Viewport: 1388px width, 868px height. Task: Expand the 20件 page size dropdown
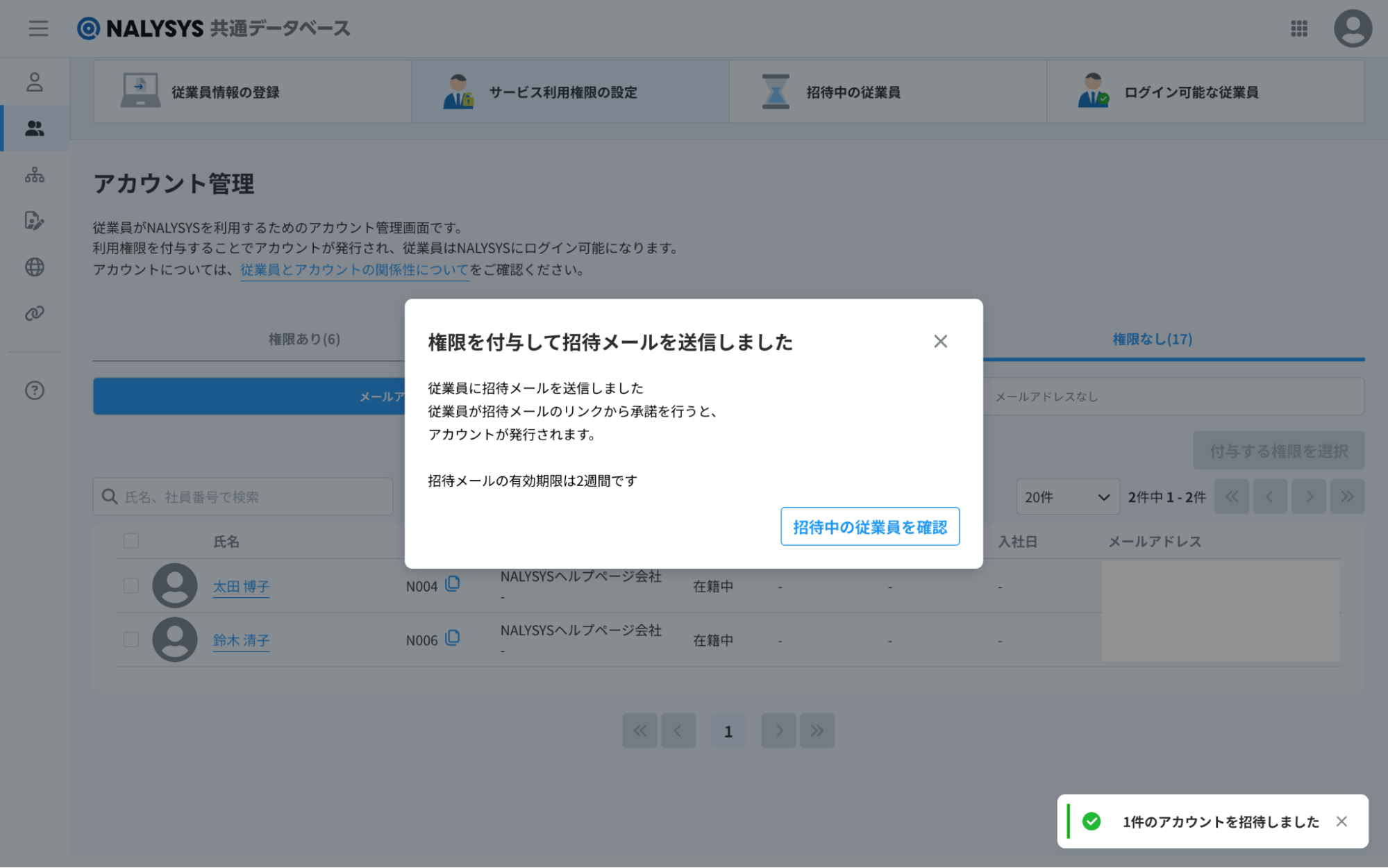pyautogui.click(x=1067, y=497)
